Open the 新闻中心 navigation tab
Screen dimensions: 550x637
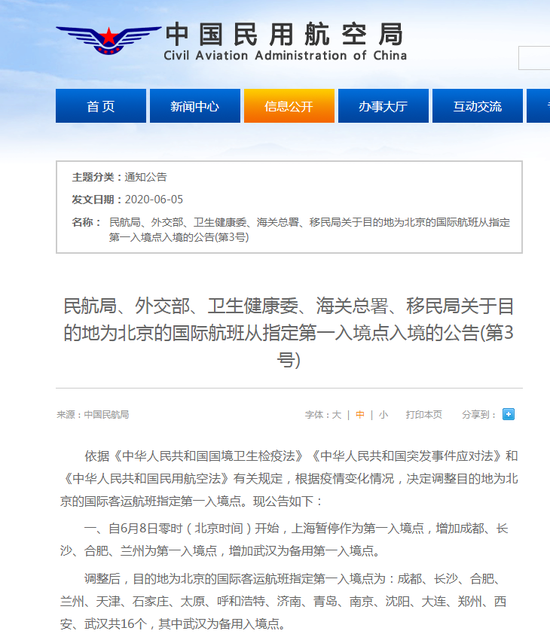coord(195,106)
